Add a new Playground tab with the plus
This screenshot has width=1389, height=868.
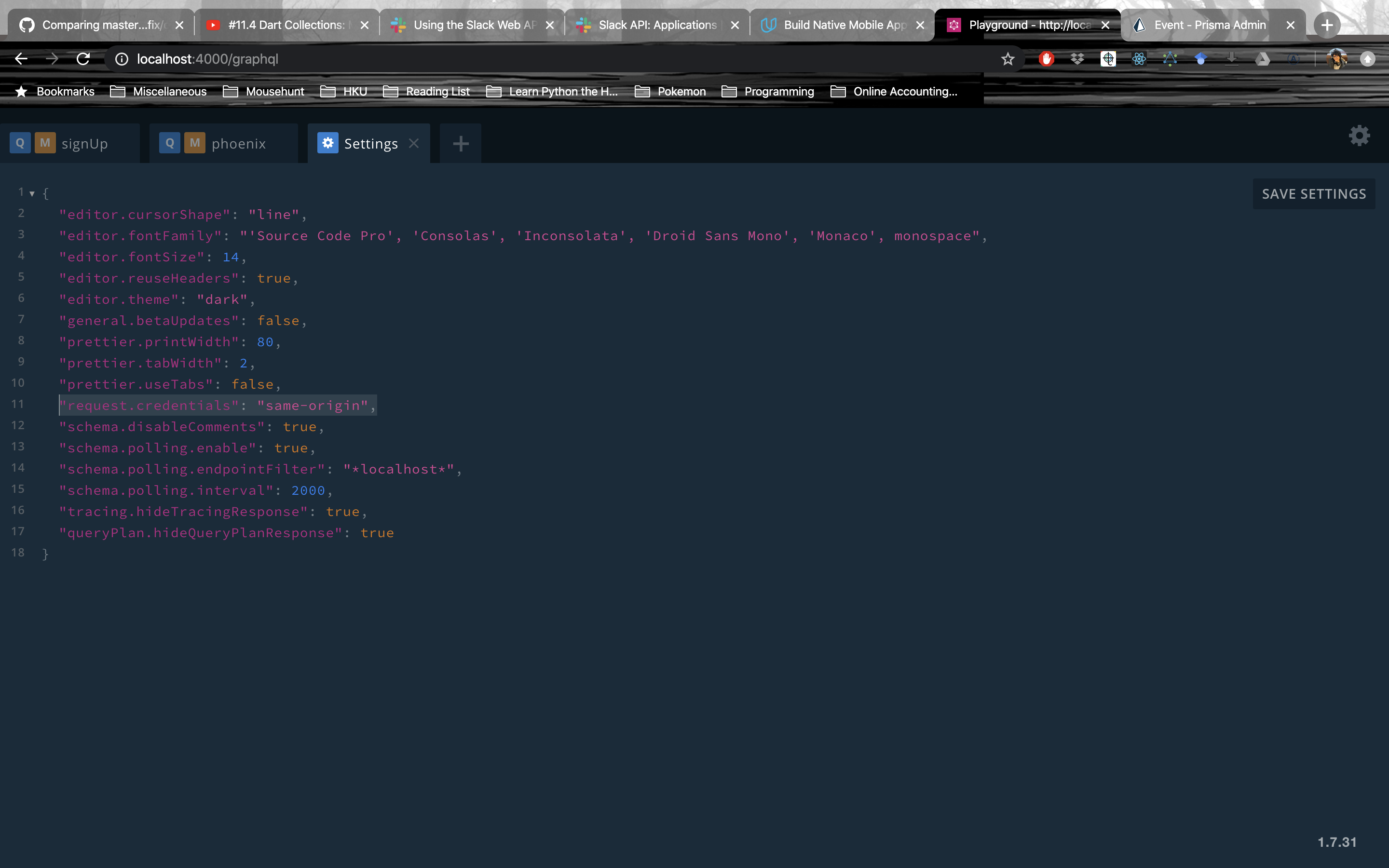[460, 144]
